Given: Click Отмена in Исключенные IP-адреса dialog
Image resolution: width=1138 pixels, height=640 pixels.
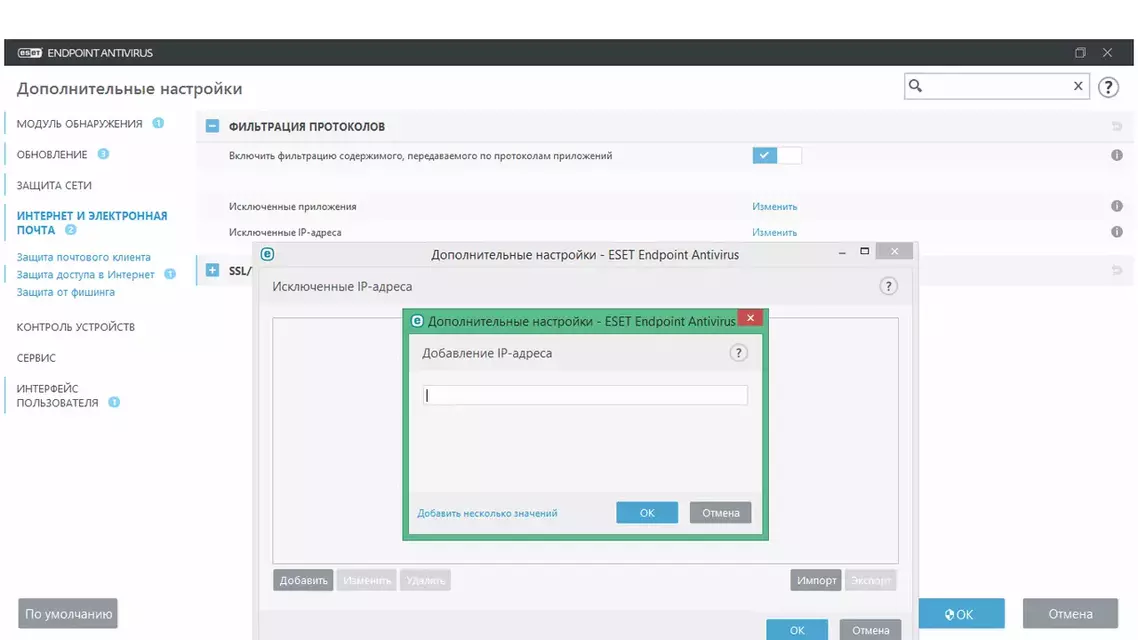Looking at the screenshot, I should pyautogui.click(x=870, y=630).
